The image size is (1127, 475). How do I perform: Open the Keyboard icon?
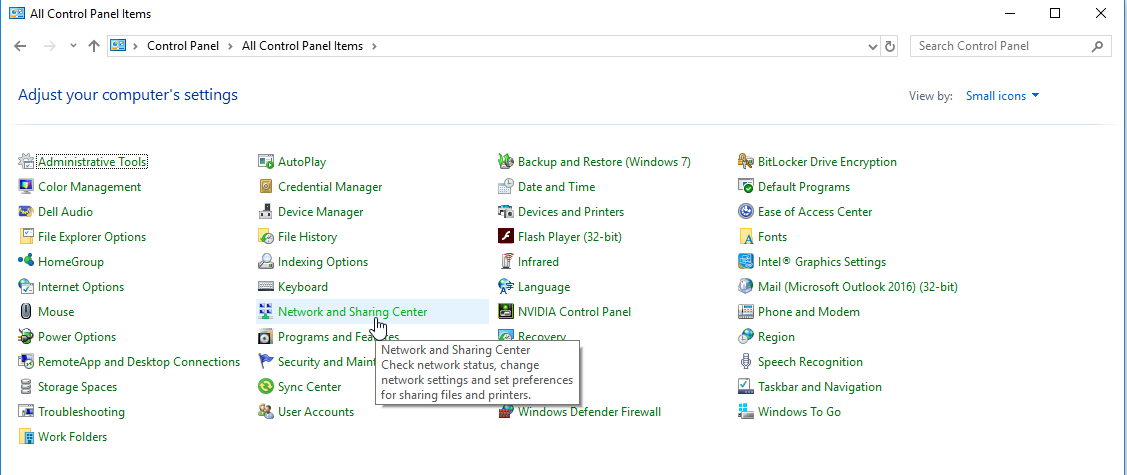coord(266,287)
